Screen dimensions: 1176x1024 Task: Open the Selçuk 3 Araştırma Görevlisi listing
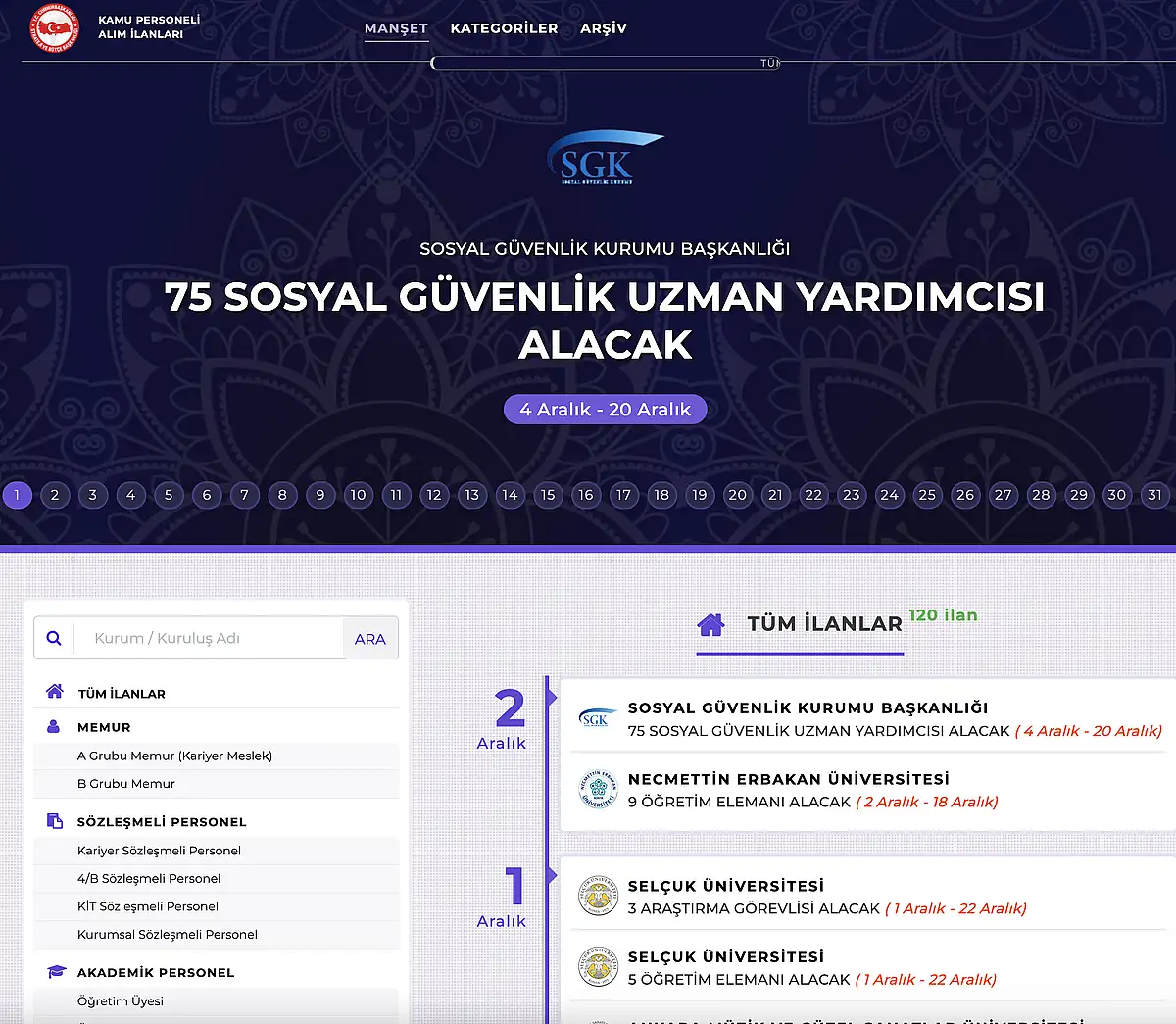coord(868,897)
